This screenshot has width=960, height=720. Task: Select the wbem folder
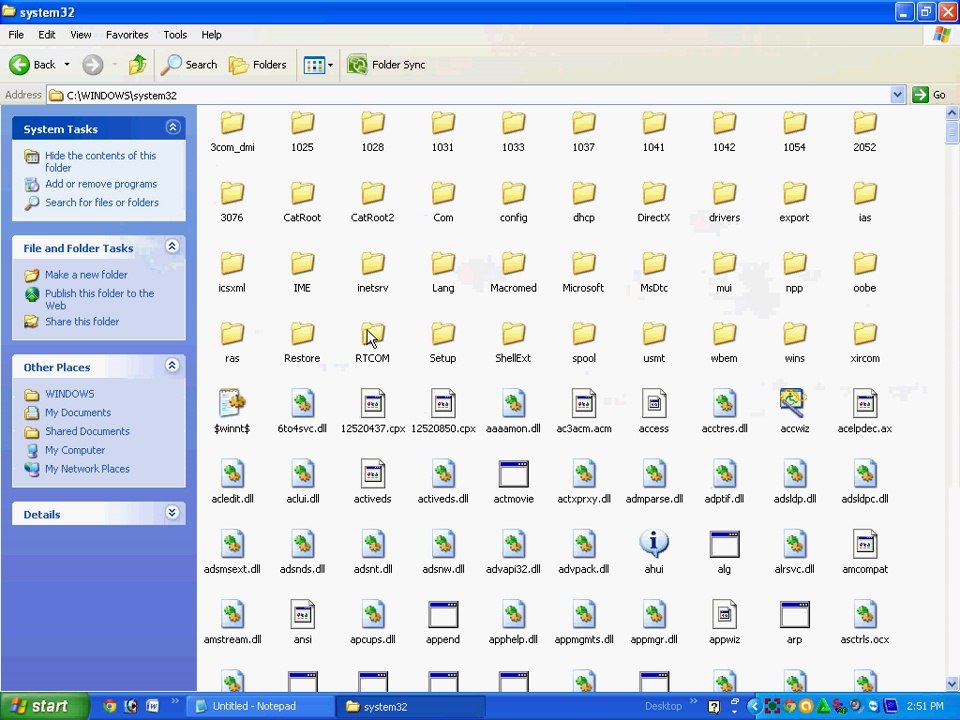724,342
